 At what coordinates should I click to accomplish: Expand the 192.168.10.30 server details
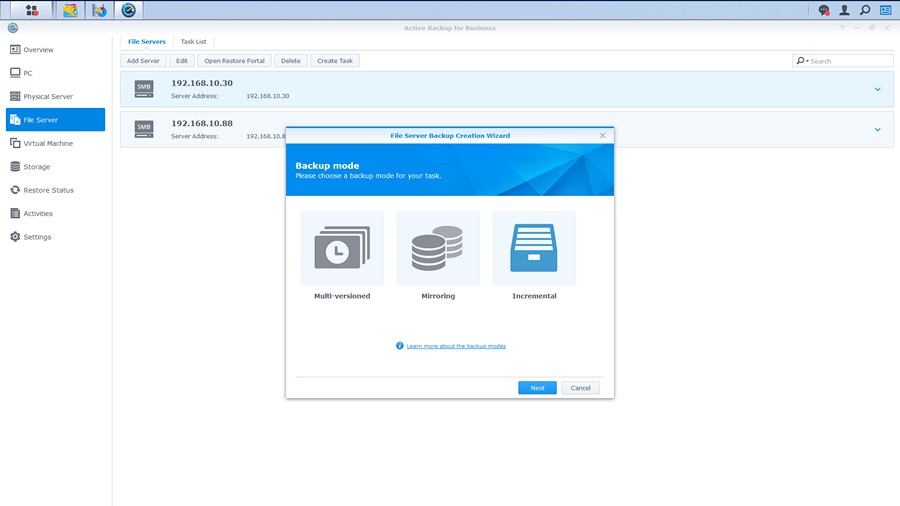point(877,89)
